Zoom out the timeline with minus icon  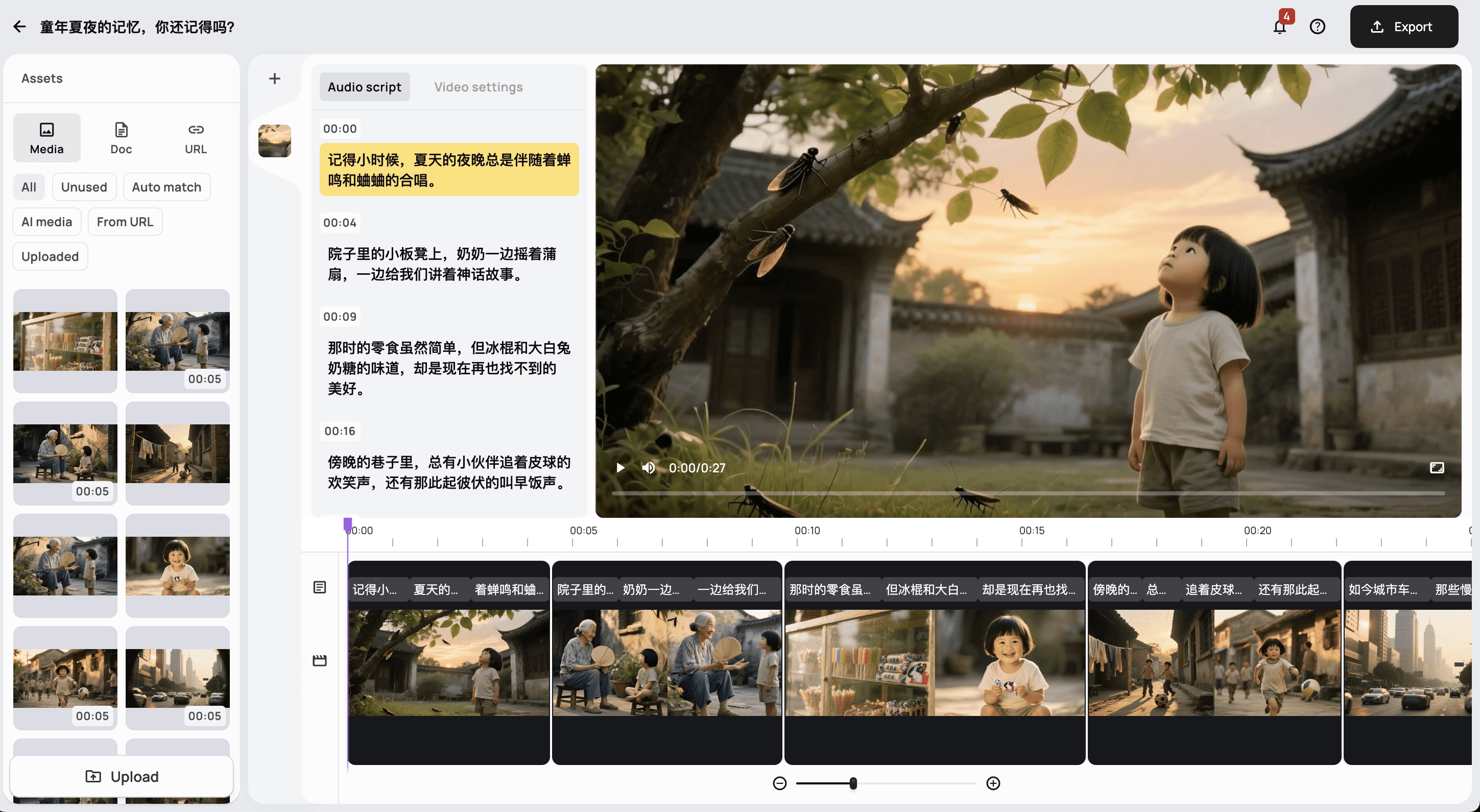[779, 783]
